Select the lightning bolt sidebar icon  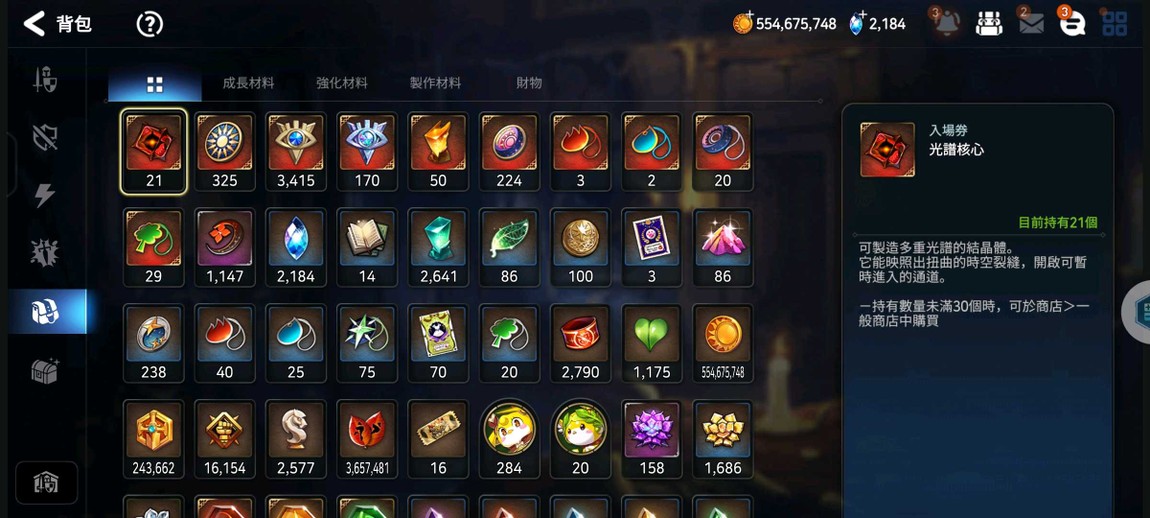click(45, 194)
